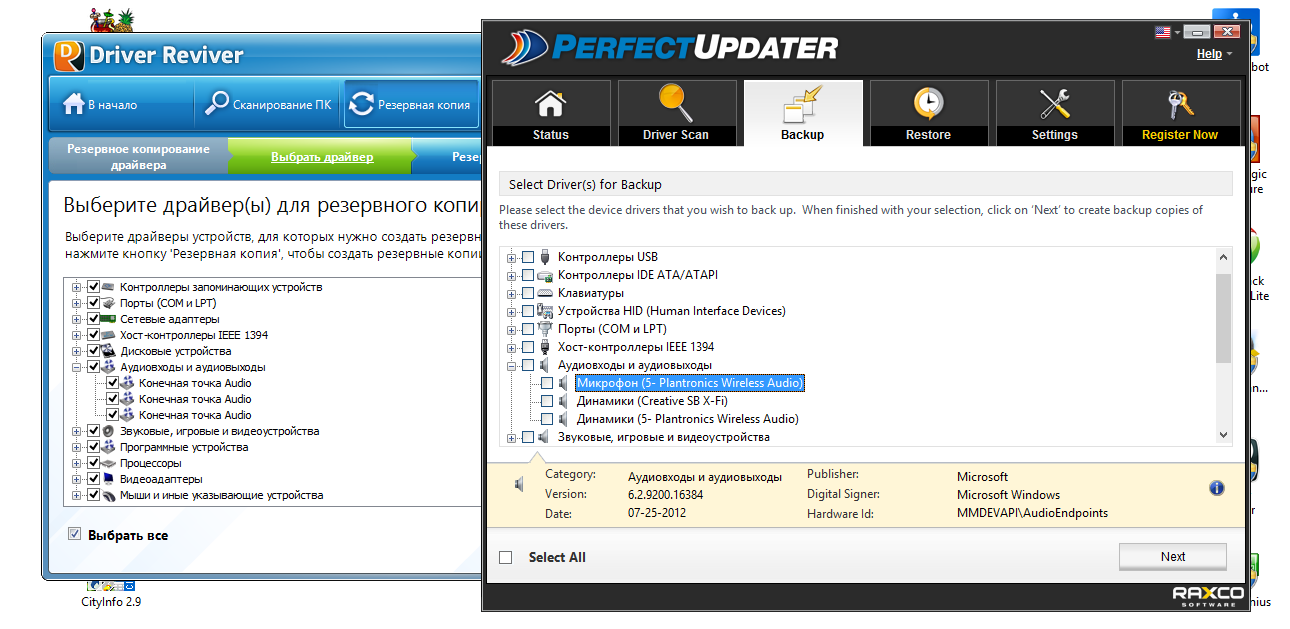The width and height of the screenshot is (1290, 629).
Task: Click network adapters icon in Driver Reviver
Action: point(109,319)
